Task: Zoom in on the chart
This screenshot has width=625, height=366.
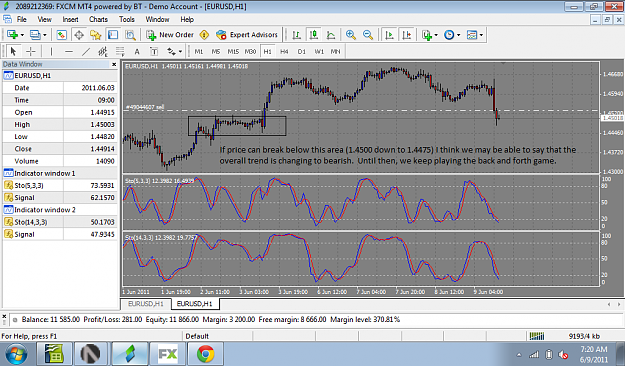Action: click(x=351, y=35)
